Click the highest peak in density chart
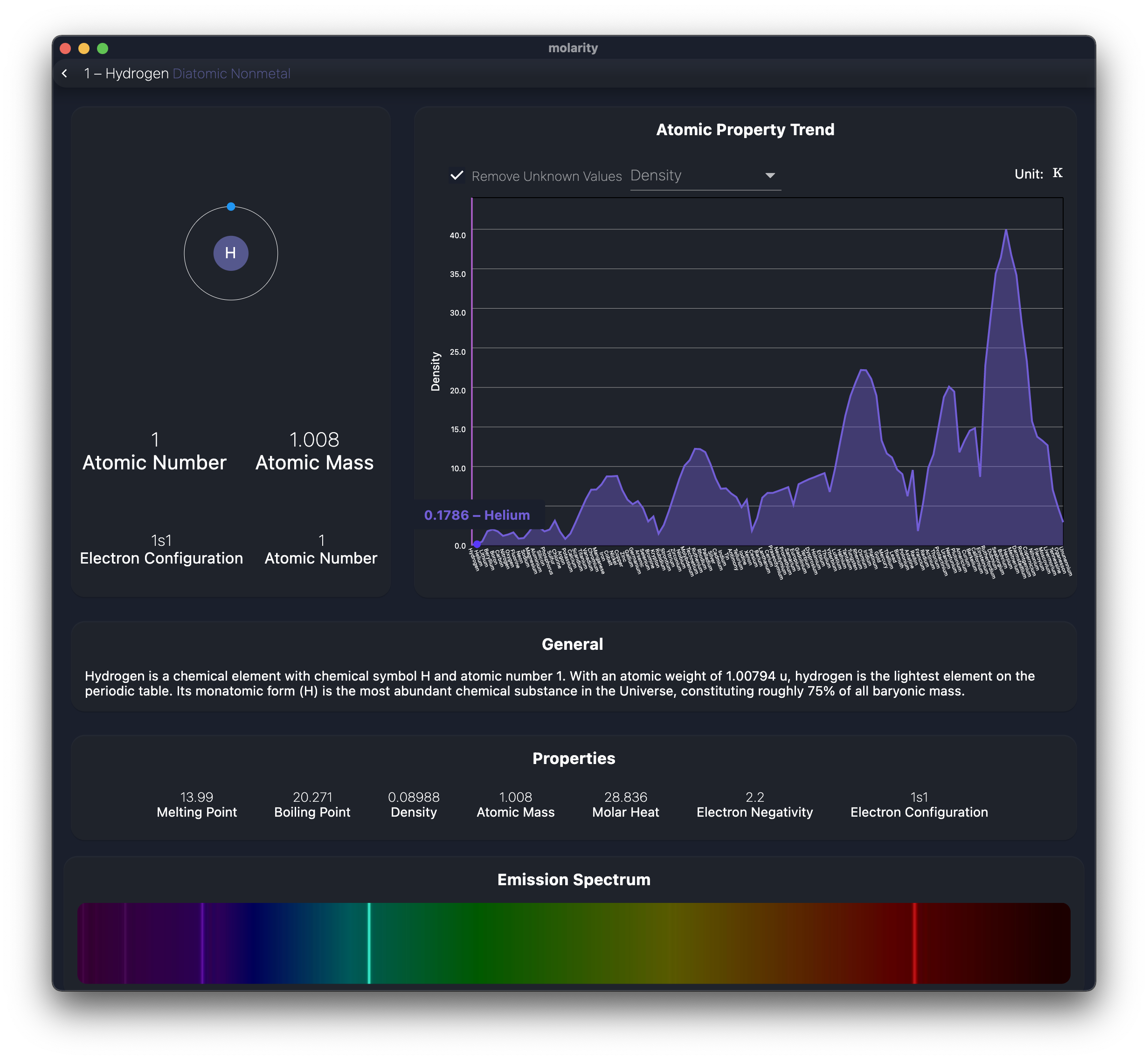This screenshot has width=1148, height=1060. click(1006, 231)
